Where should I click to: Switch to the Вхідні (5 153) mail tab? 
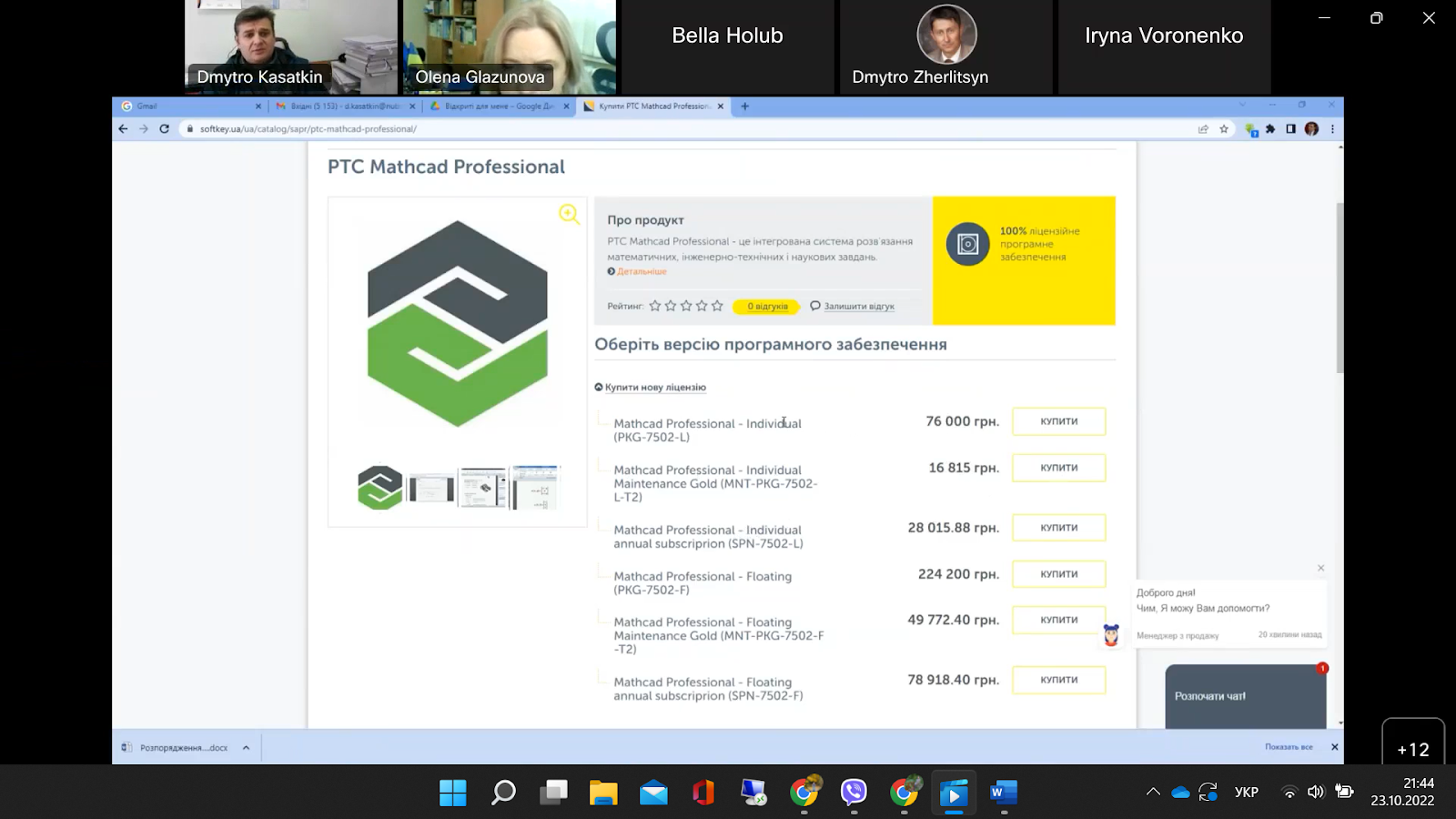pyautogui.click(x=346, y=106)
